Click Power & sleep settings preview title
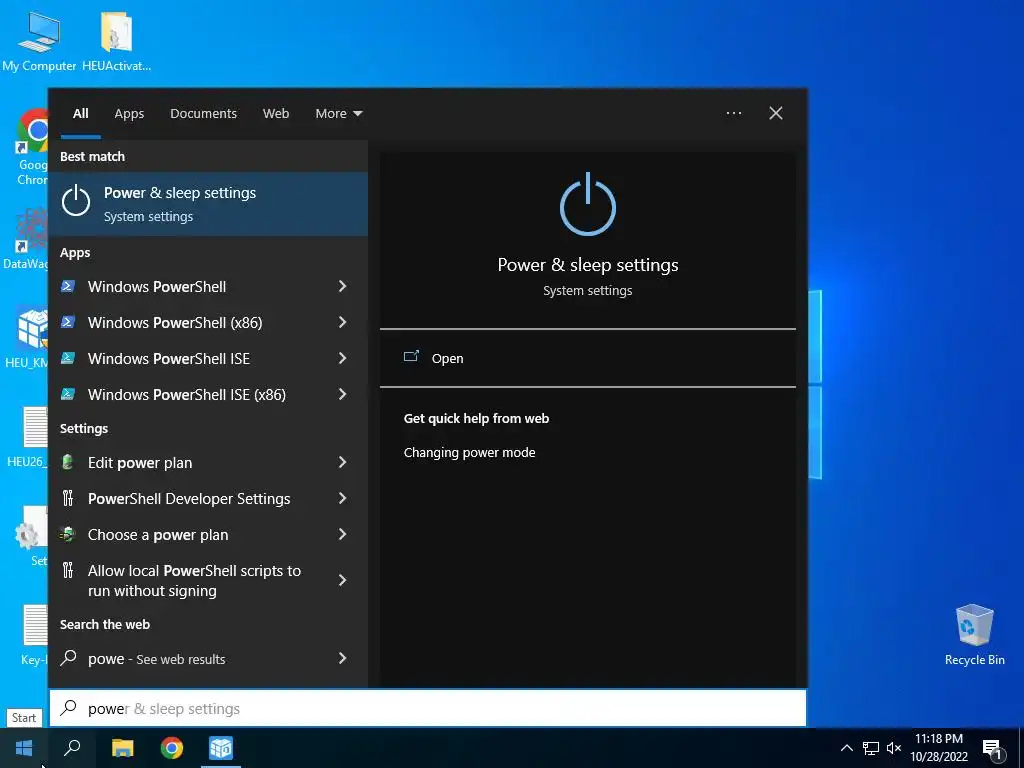The width and height of the screenshot is (1024, 768). coord(588,264)
